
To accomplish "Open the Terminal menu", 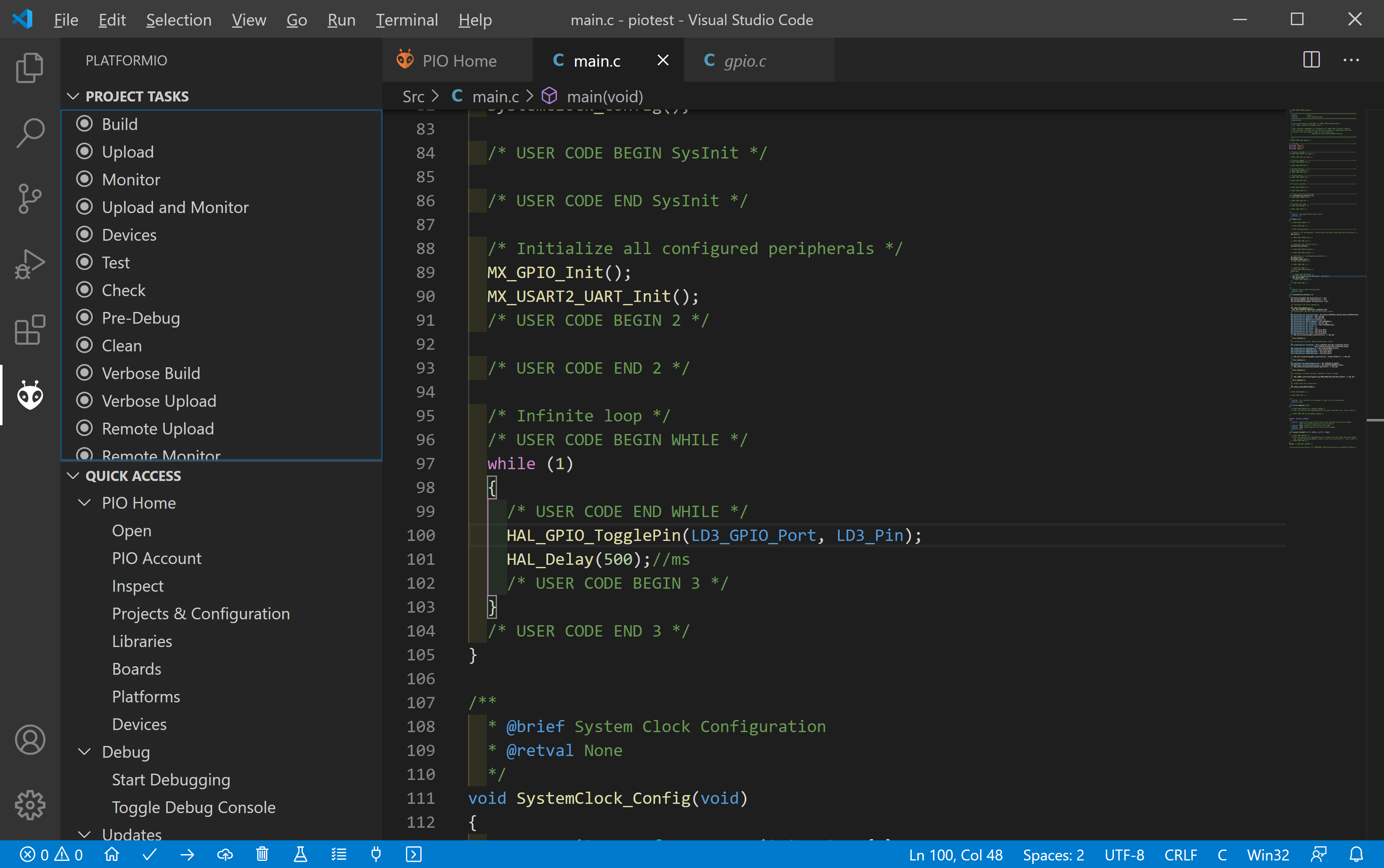I will [x=406, y=20].
